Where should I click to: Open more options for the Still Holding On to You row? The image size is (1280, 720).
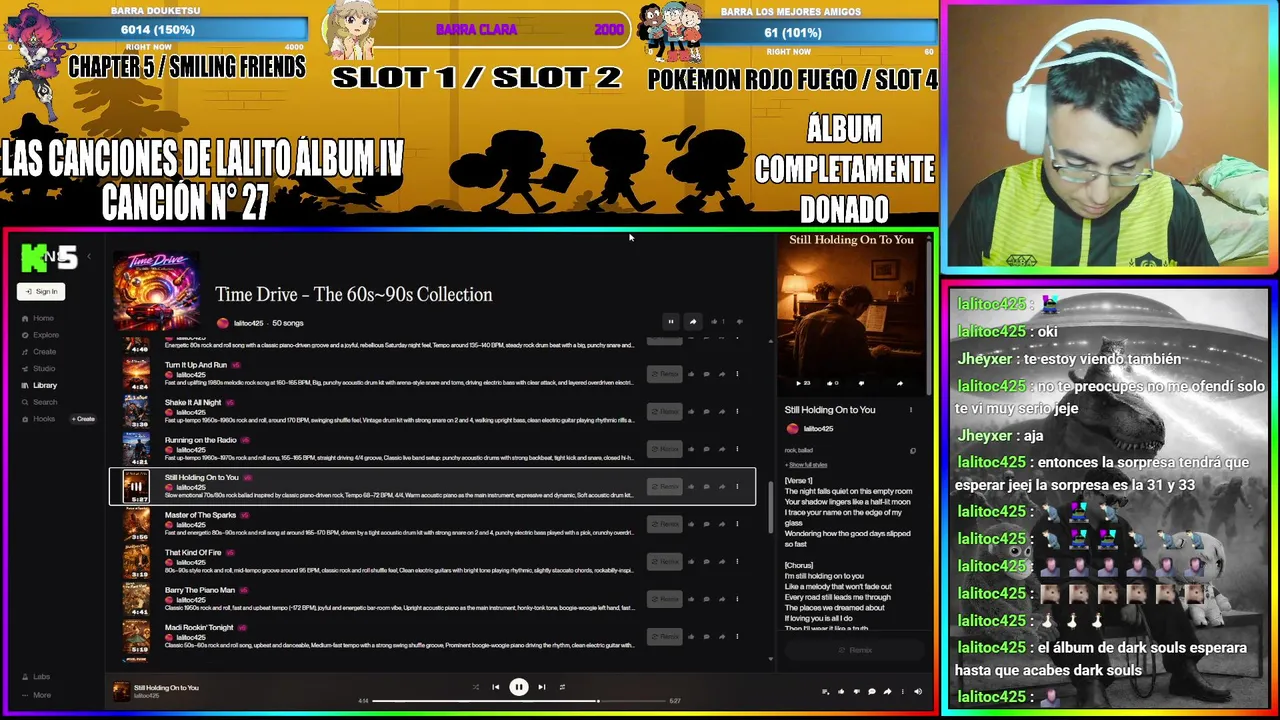pyautogui.click(x=737, y=486)
